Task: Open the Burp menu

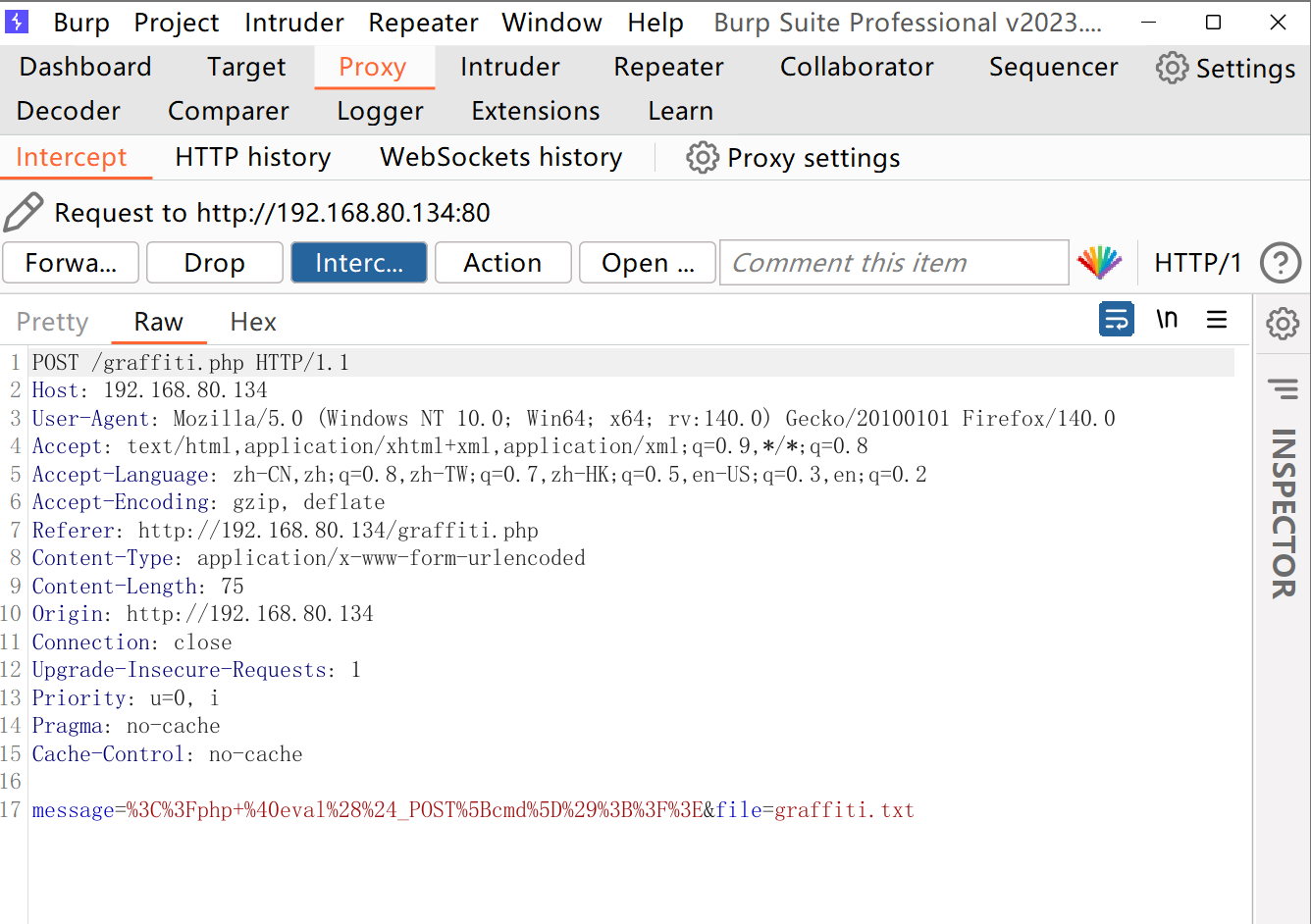Action: pyautogui.click(x=81, y=23)
